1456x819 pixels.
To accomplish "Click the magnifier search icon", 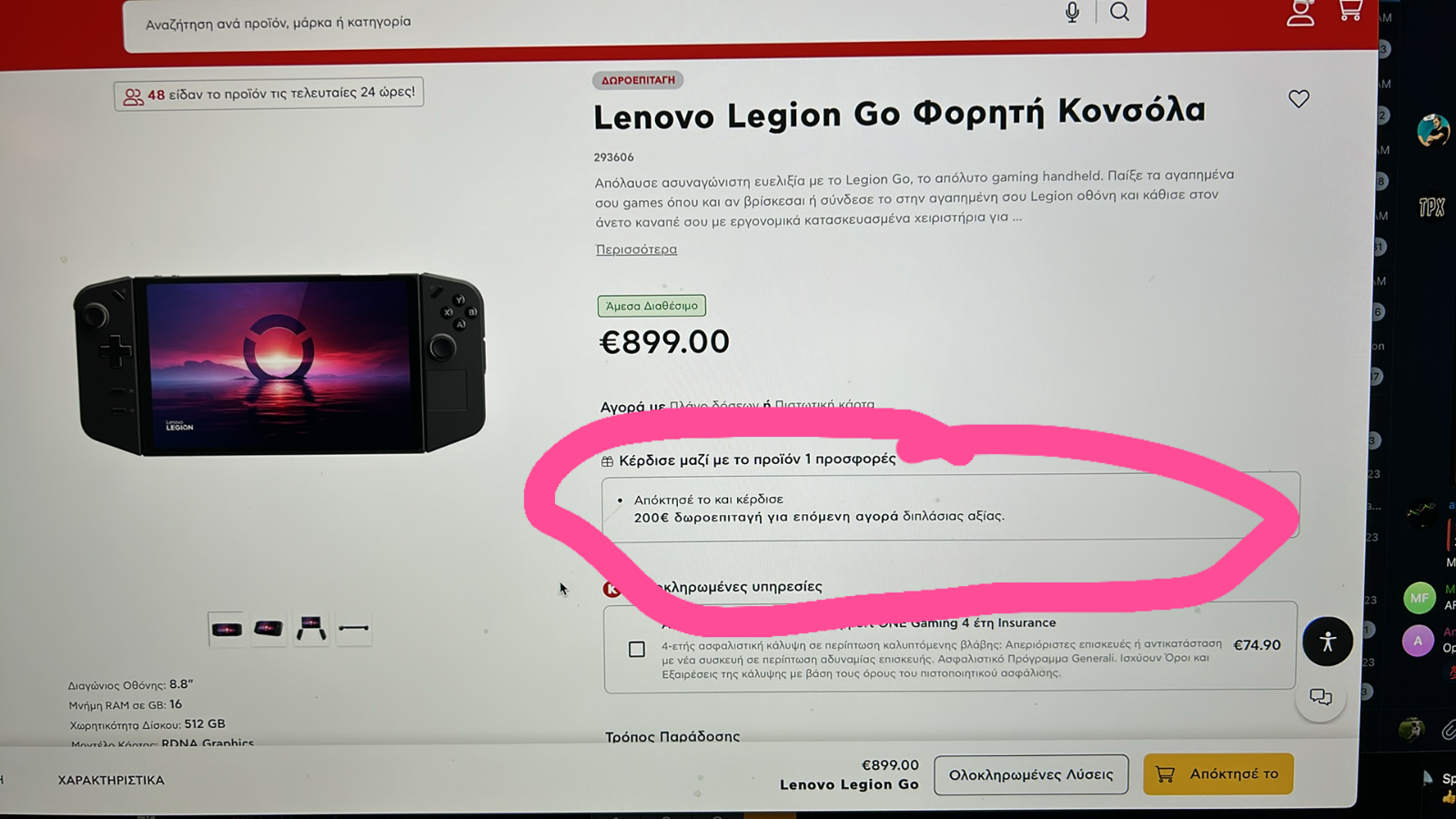I will [1120, 12].
